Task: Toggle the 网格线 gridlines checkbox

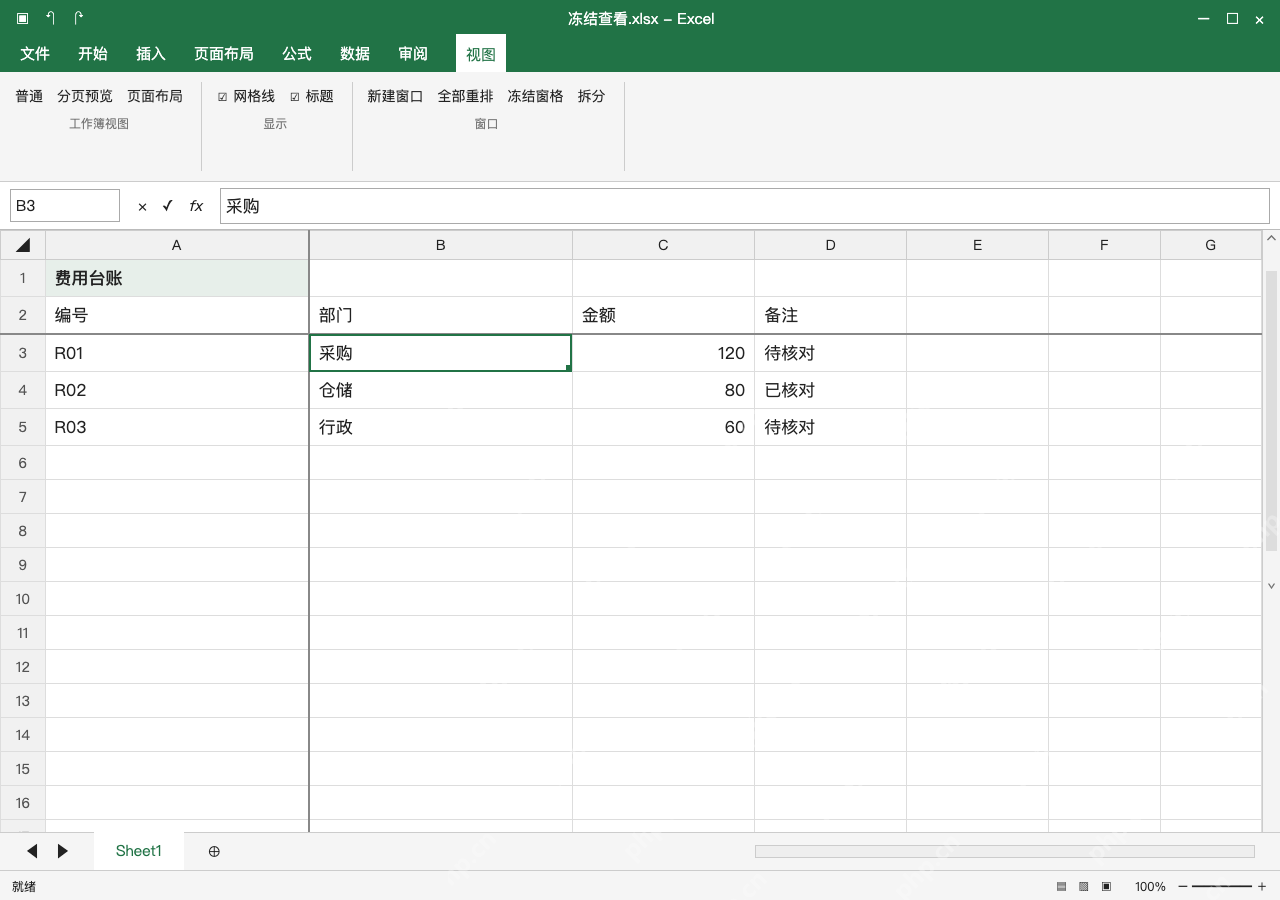Action: 223,97
